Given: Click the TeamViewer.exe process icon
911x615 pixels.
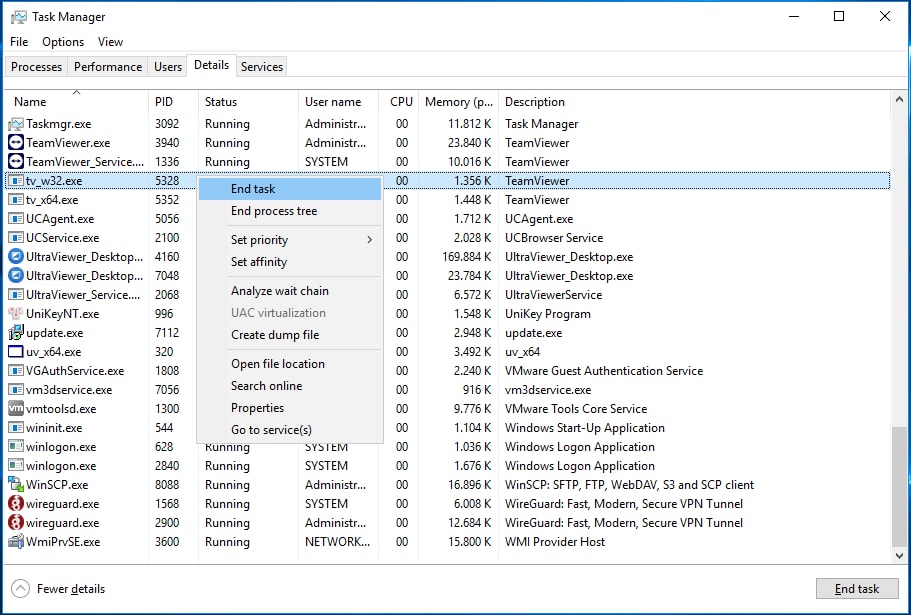Looking at the screenshot, I should tap(16, 143).
